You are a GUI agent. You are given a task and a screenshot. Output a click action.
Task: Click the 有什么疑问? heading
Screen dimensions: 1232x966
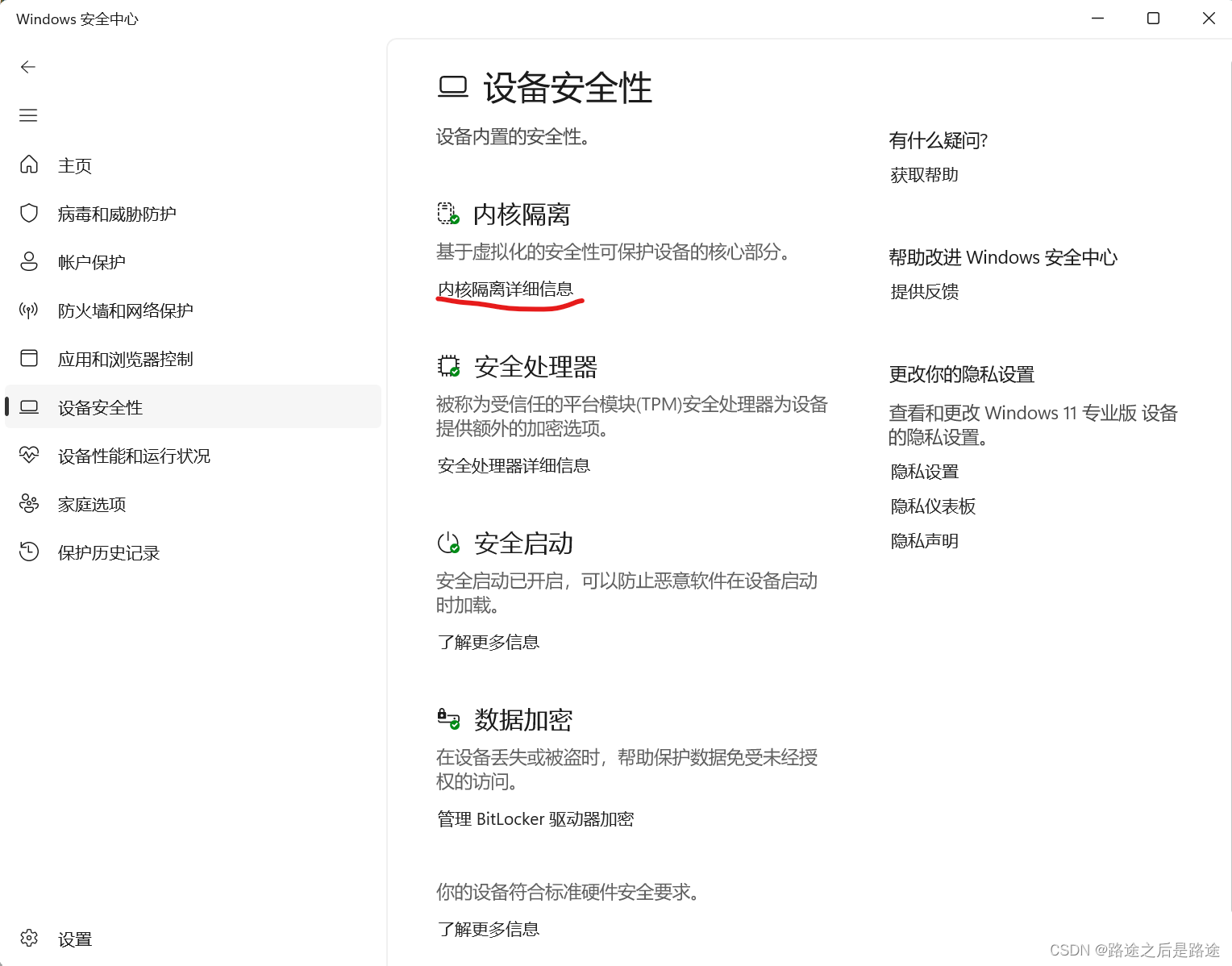pos(939,140)
